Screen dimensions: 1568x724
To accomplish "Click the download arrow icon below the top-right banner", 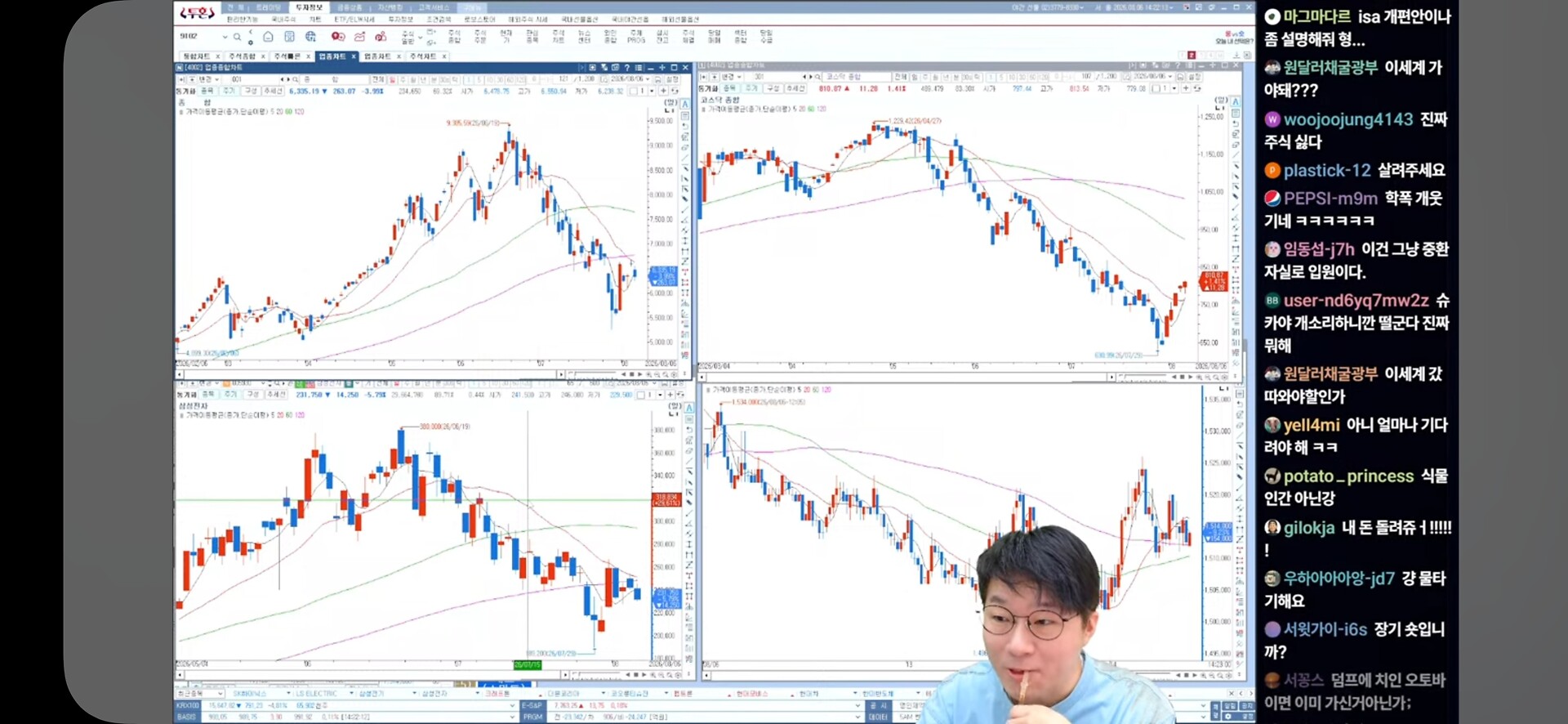I will click(1236, 55).
